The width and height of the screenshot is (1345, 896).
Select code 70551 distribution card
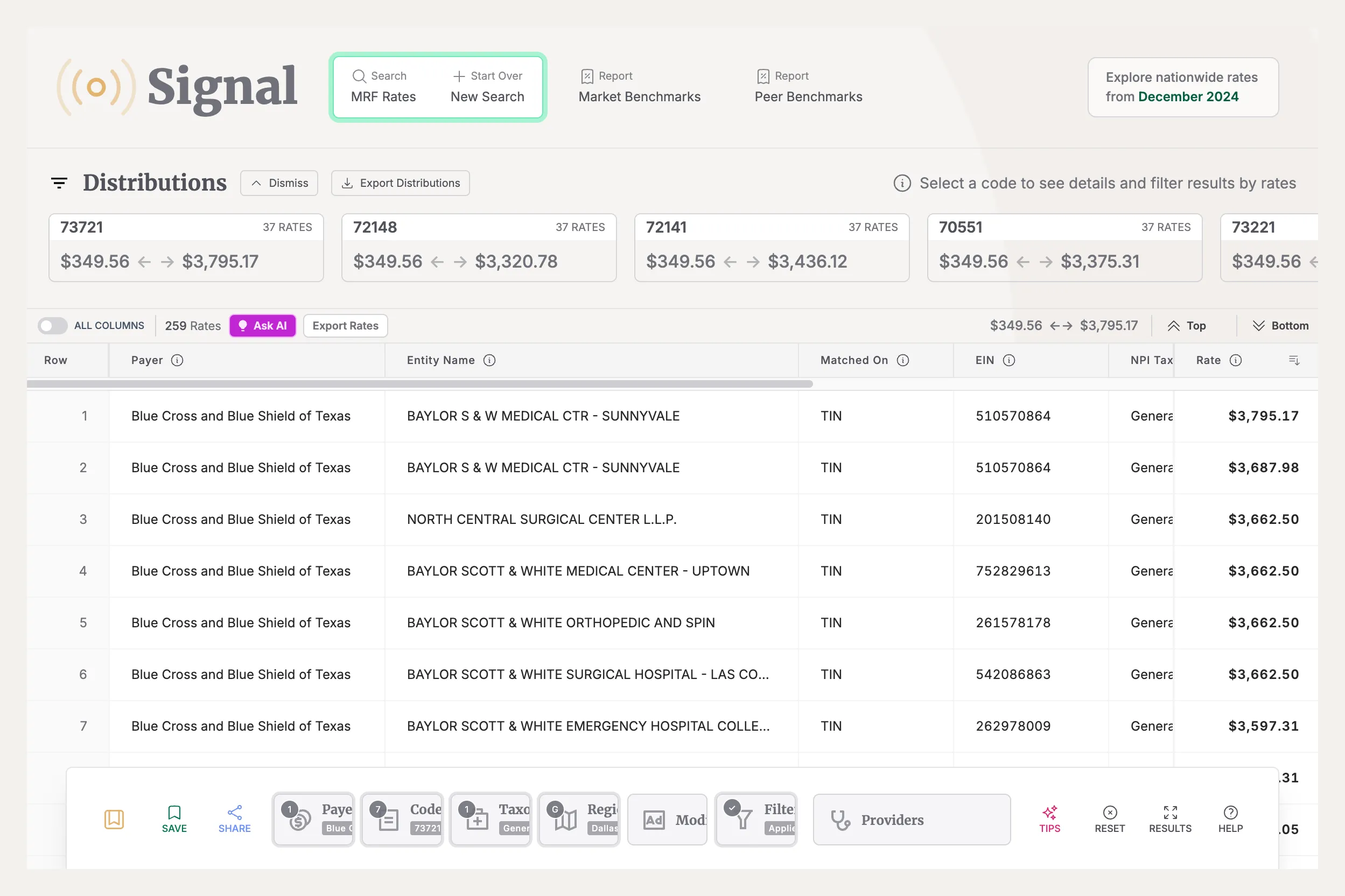(x=1064, y=248)
